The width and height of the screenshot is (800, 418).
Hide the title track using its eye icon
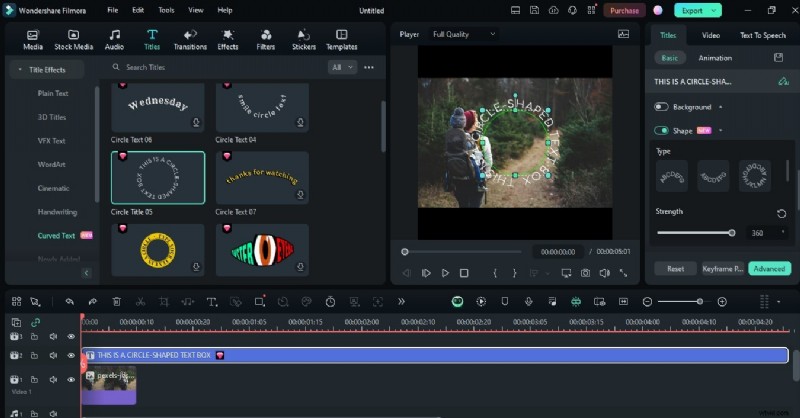[71, 355]
